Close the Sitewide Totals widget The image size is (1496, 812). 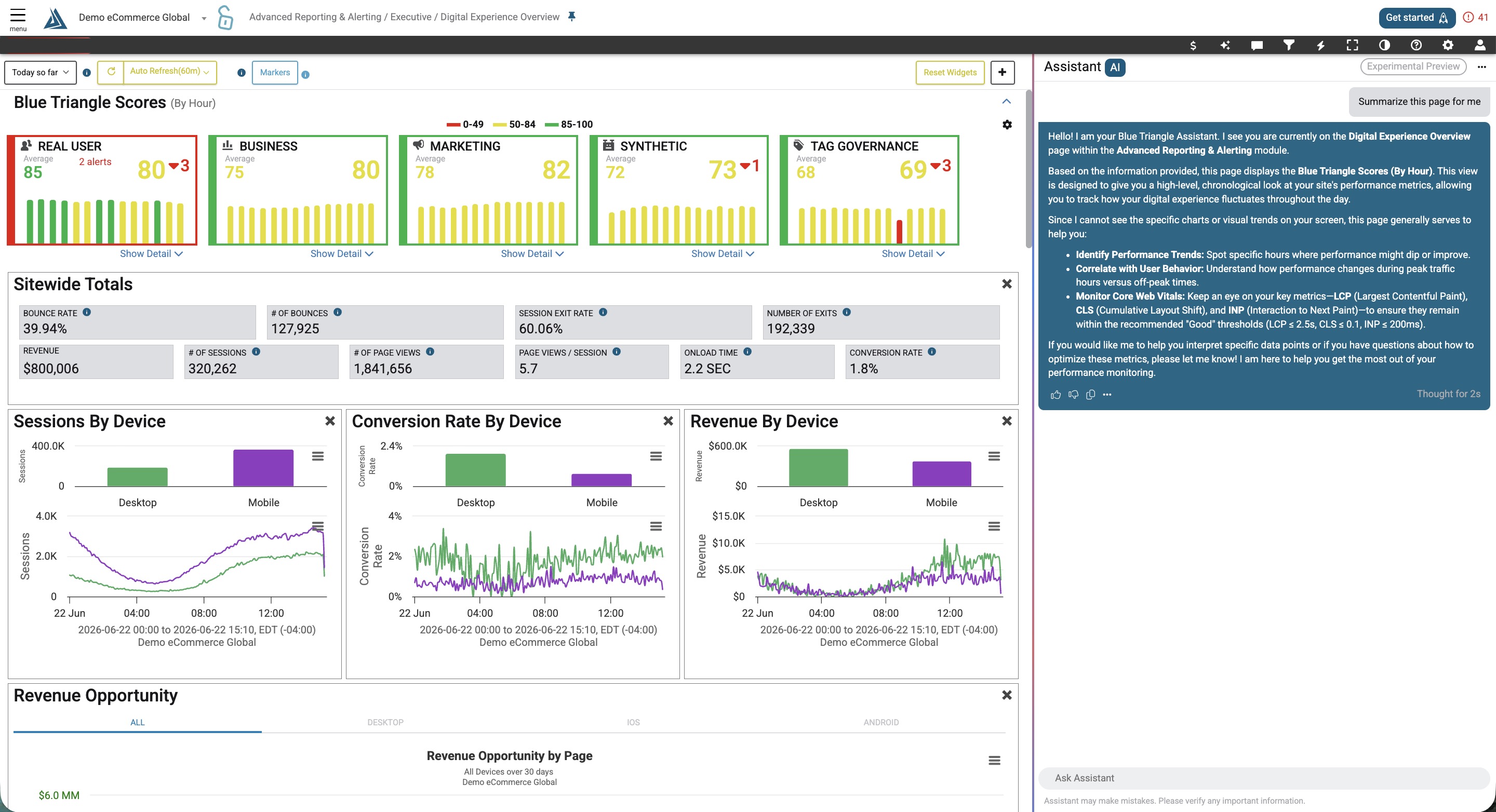(x=1007, y=284)
